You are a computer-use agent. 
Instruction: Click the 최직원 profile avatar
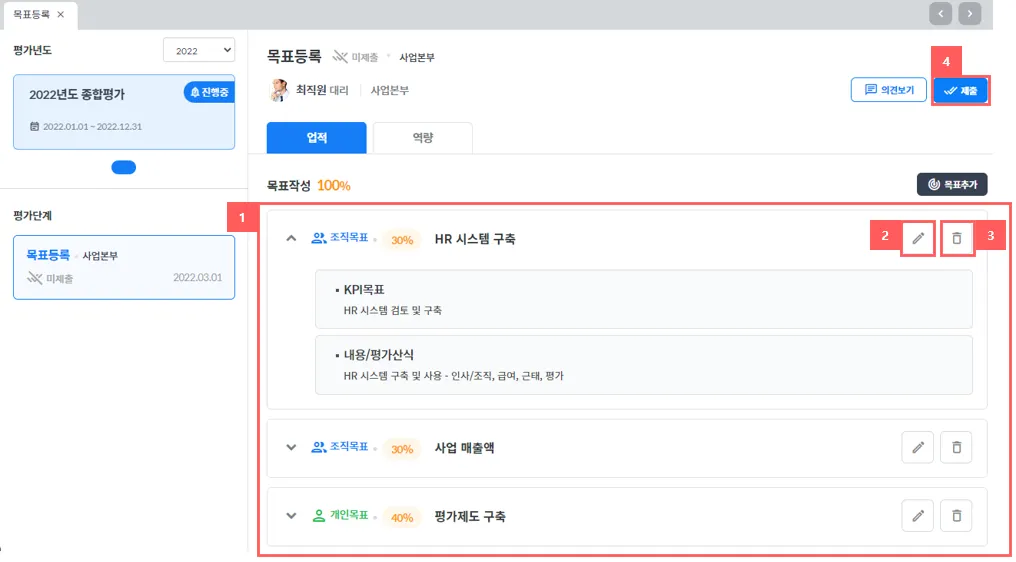tap(279, 90)
